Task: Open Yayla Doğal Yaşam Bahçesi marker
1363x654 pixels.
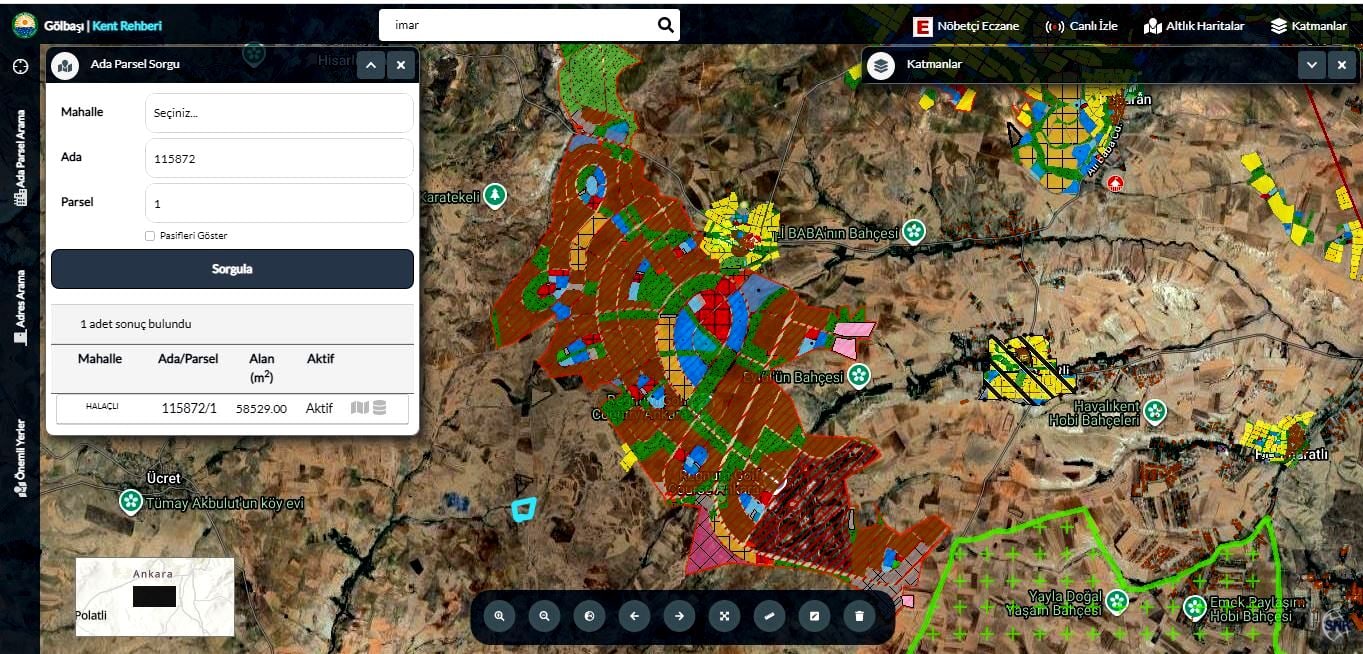Action: [x=1117, y=601]
